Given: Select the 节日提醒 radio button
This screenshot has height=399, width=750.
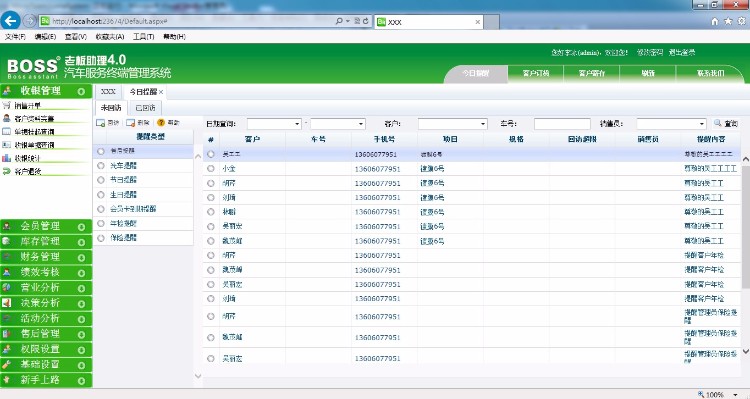Looking at the screenshot, I should click(100, 180).
